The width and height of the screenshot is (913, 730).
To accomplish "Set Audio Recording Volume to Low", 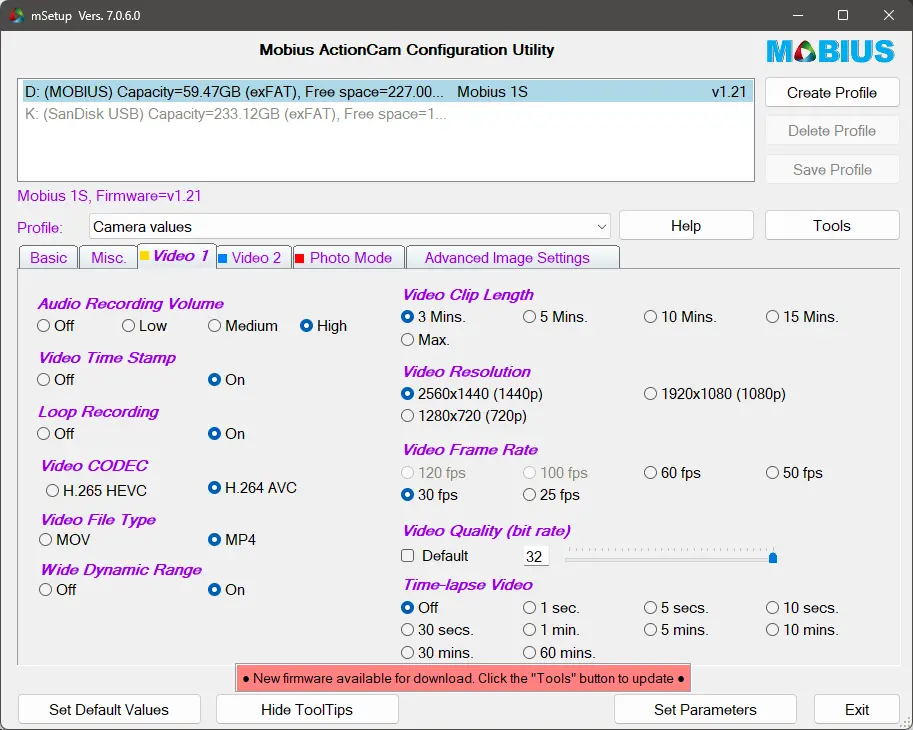I will point(144,326).
